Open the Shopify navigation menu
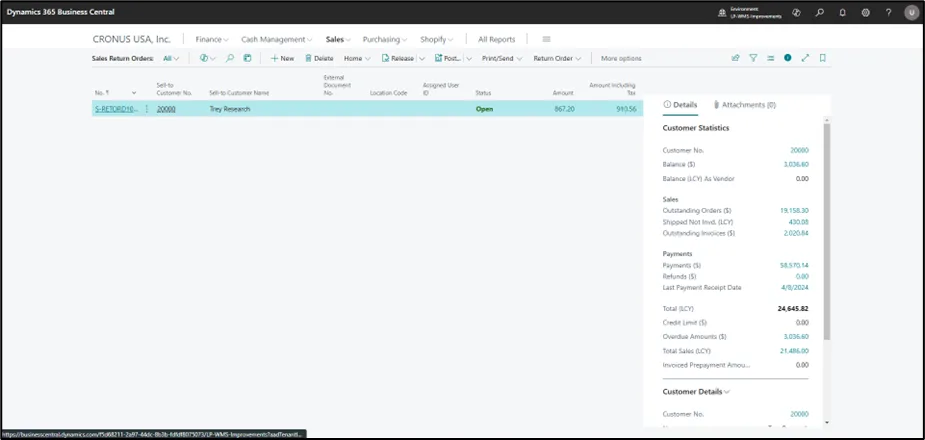The image size is (925, 440). pyautogui.click(x=437, y=40)
